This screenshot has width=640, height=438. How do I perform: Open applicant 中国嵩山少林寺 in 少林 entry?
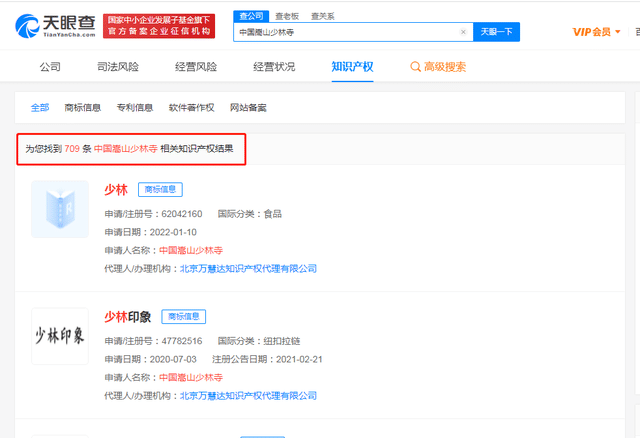(191, 250)
